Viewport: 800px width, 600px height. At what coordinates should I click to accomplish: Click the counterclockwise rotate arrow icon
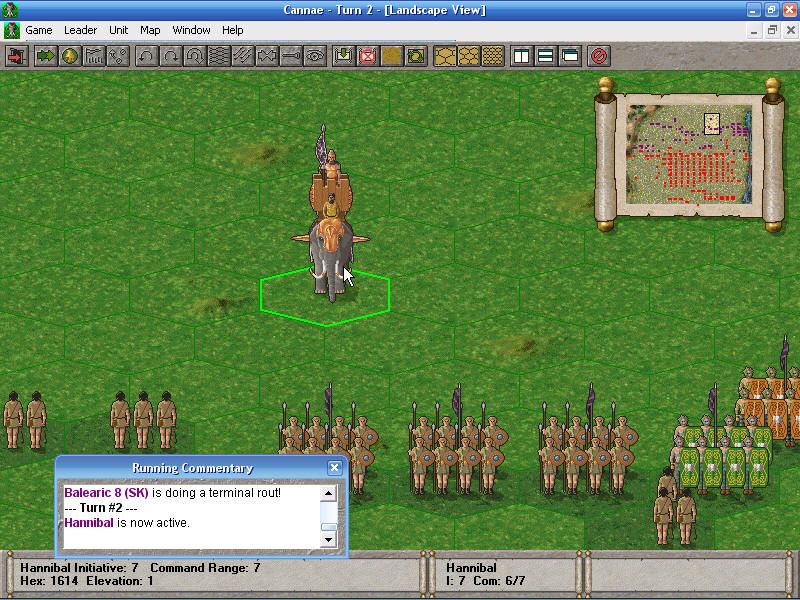point(147,55)
